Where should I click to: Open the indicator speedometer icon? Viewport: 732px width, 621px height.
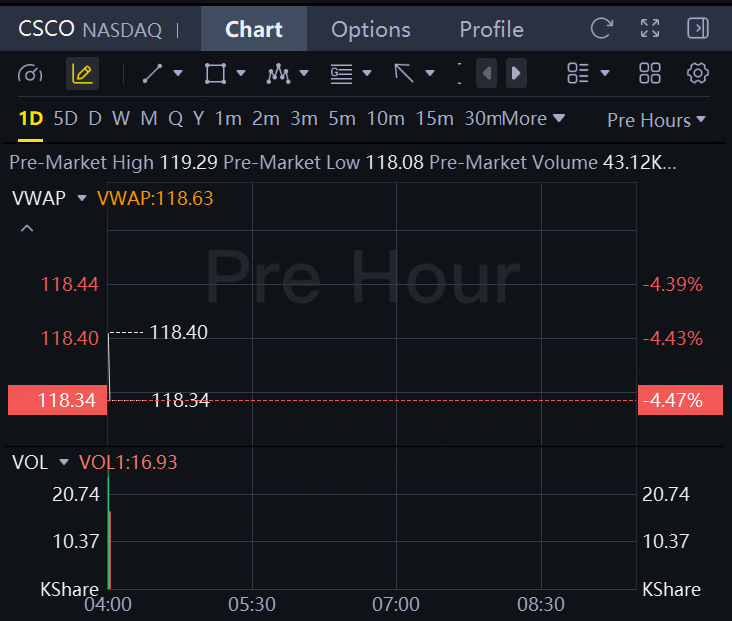tap(30, 73)
